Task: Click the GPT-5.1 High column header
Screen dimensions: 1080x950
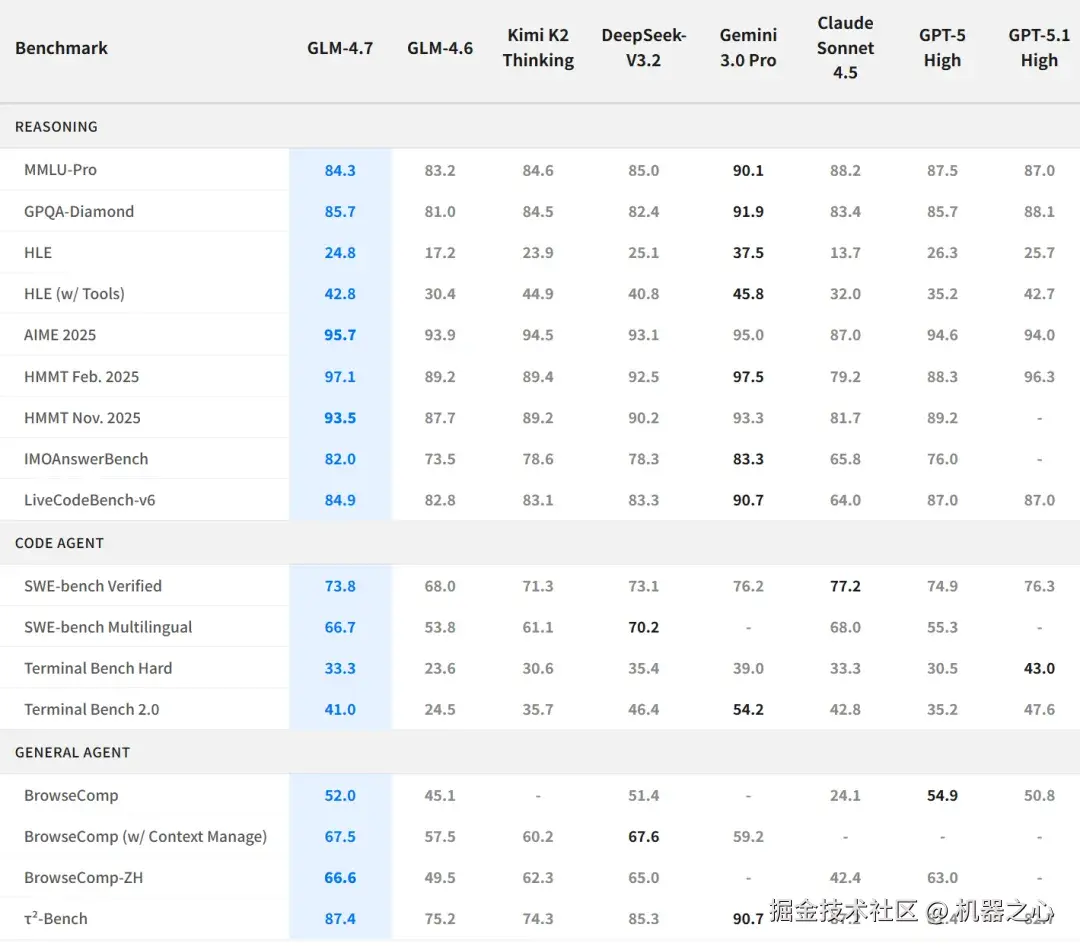Action: pyautogui.click(x=1039, y=48)
